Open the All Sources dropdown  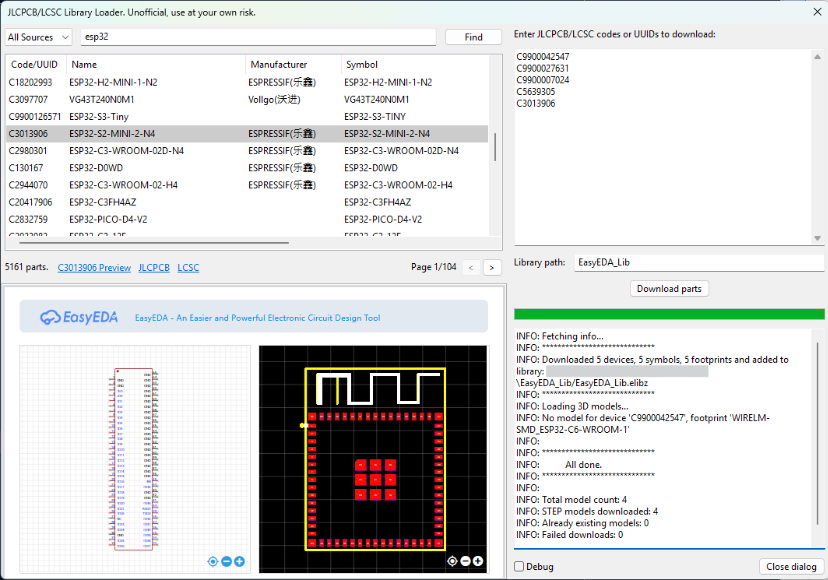[38, 37]
